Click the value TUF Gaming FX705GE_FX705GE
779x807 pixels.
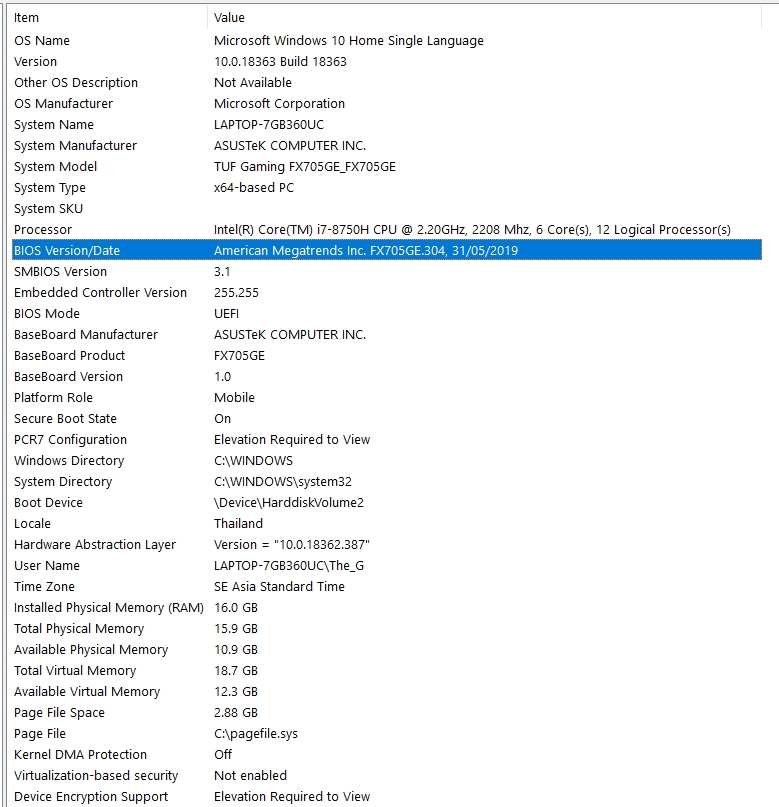[x=305, y=167]
